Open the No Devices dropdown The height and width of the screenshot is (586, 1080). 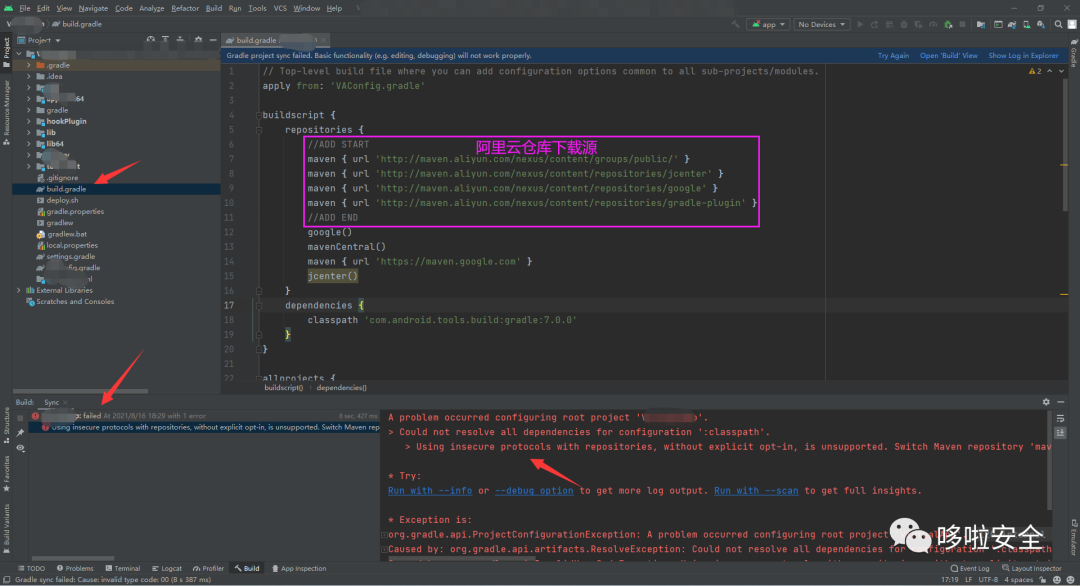(x=821, y=24)
